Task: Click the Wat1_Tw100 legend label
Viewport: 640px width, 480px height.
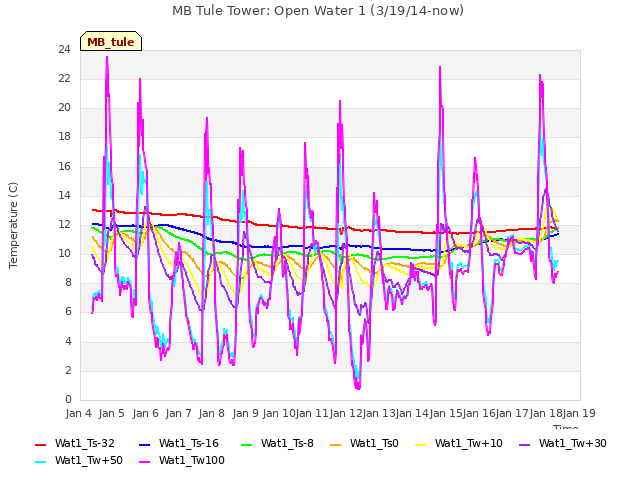Action: pyautogui.click(x=192, y=460)
